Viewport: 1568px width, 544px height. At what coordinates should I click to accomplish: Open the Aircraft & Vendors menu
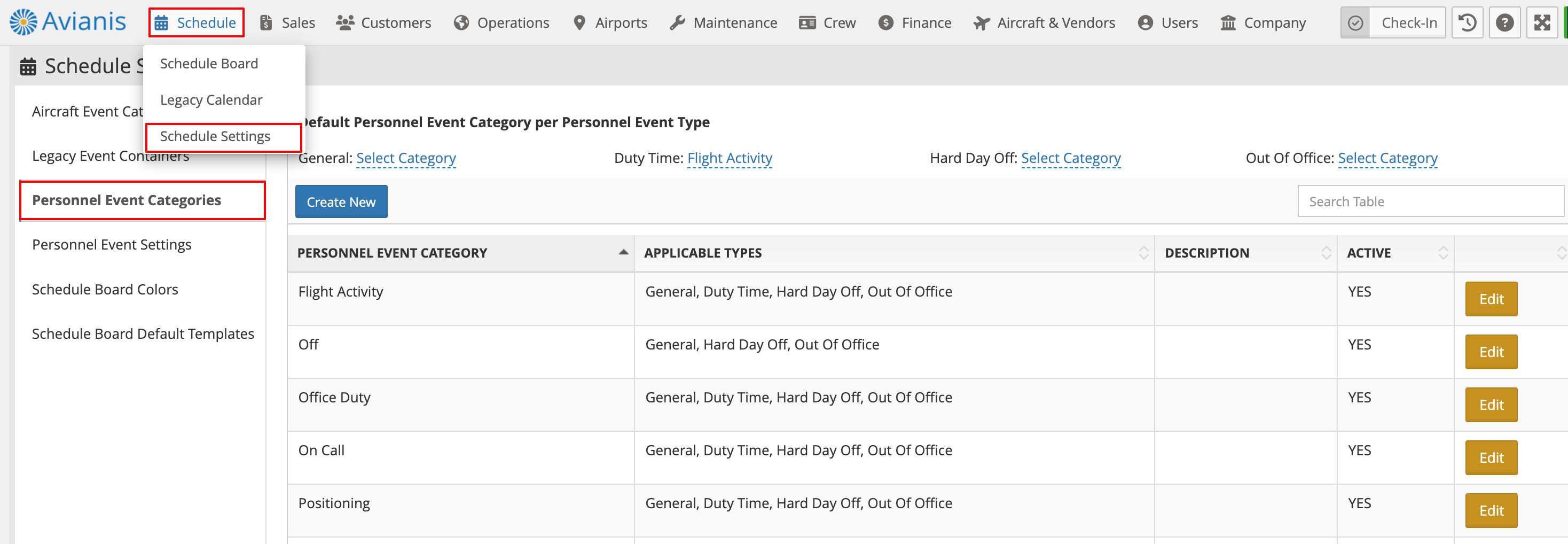(1044, 23)
